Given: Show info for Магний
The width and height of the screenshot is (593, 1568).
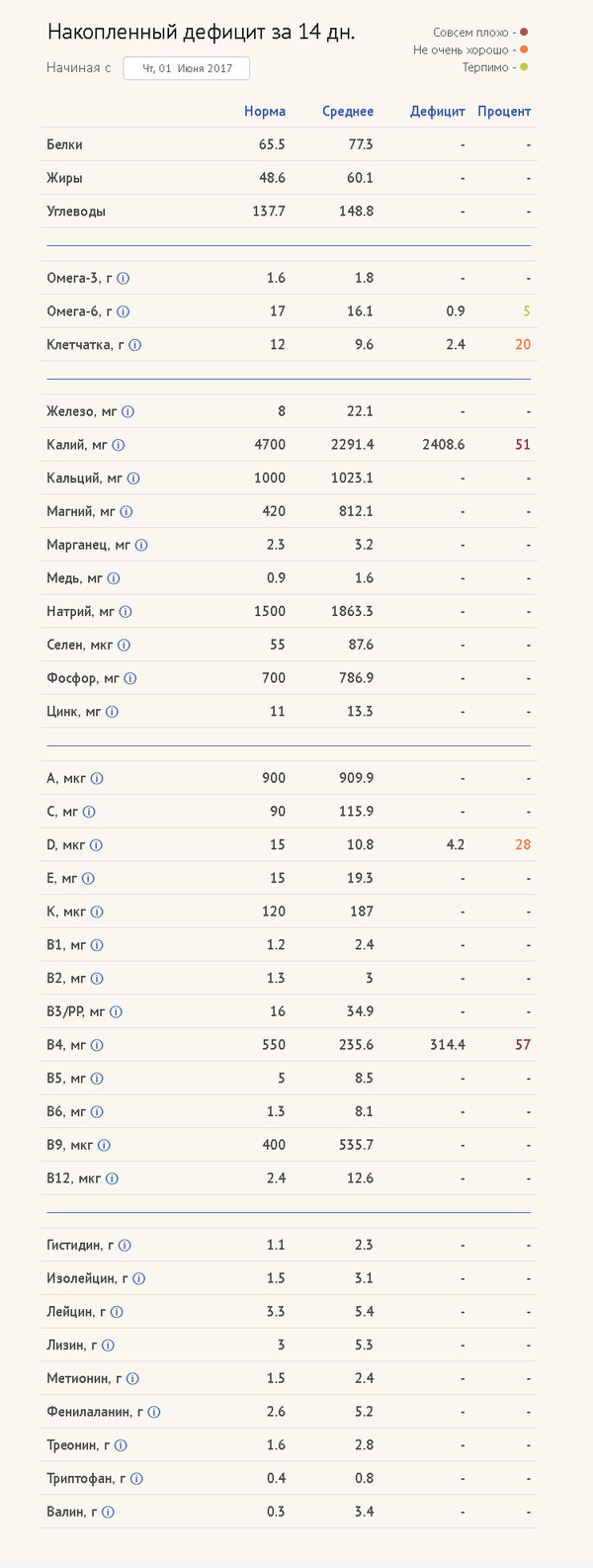Looking at the screenshot, I should point(126,512).
